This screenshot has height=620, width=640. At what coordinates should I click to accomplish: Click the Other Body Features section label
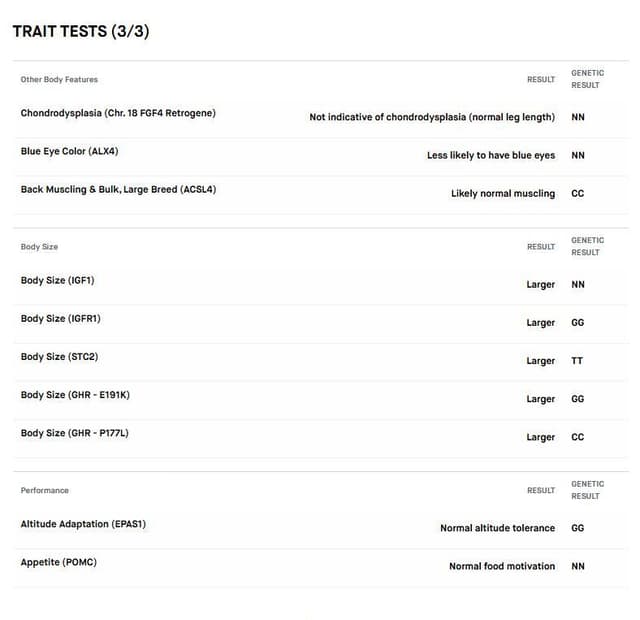[x=59, y=80]
